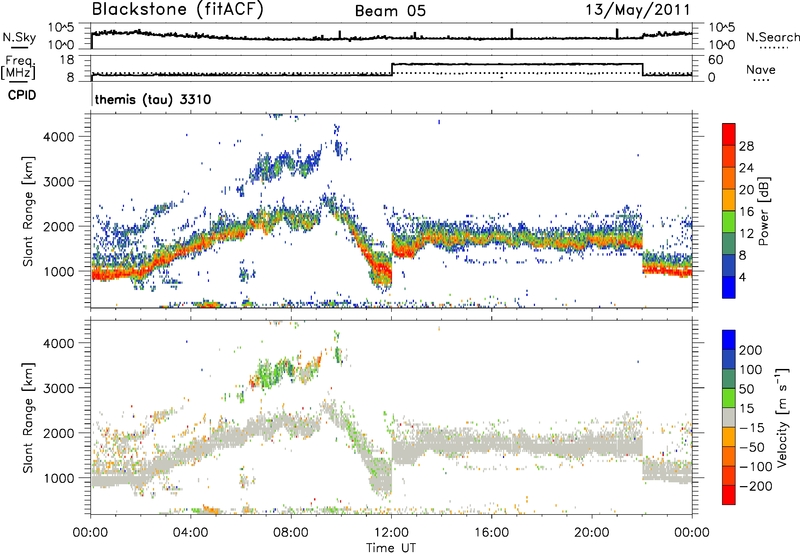
Task: Click the '12:00' time tick label
Action: [391, 533]
